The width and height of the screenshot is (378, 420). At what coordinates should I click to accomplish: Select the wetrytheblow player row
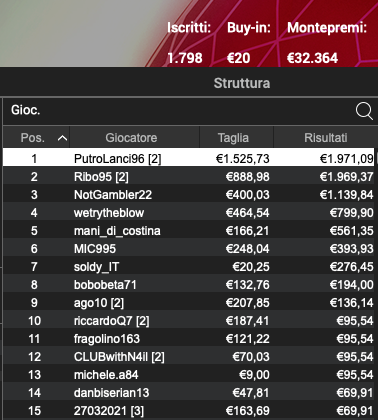point(188,212)
